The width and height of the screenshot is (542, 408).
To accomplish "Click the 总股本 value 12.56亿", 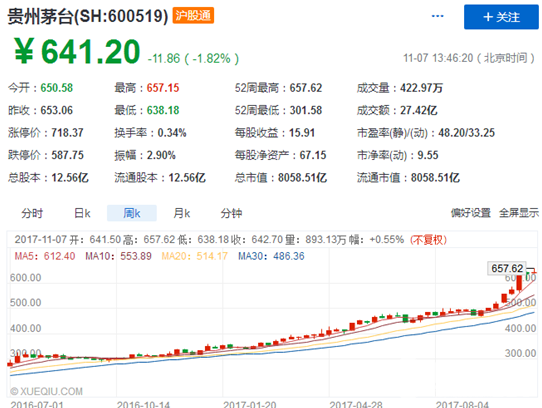I will click(70, 178).
